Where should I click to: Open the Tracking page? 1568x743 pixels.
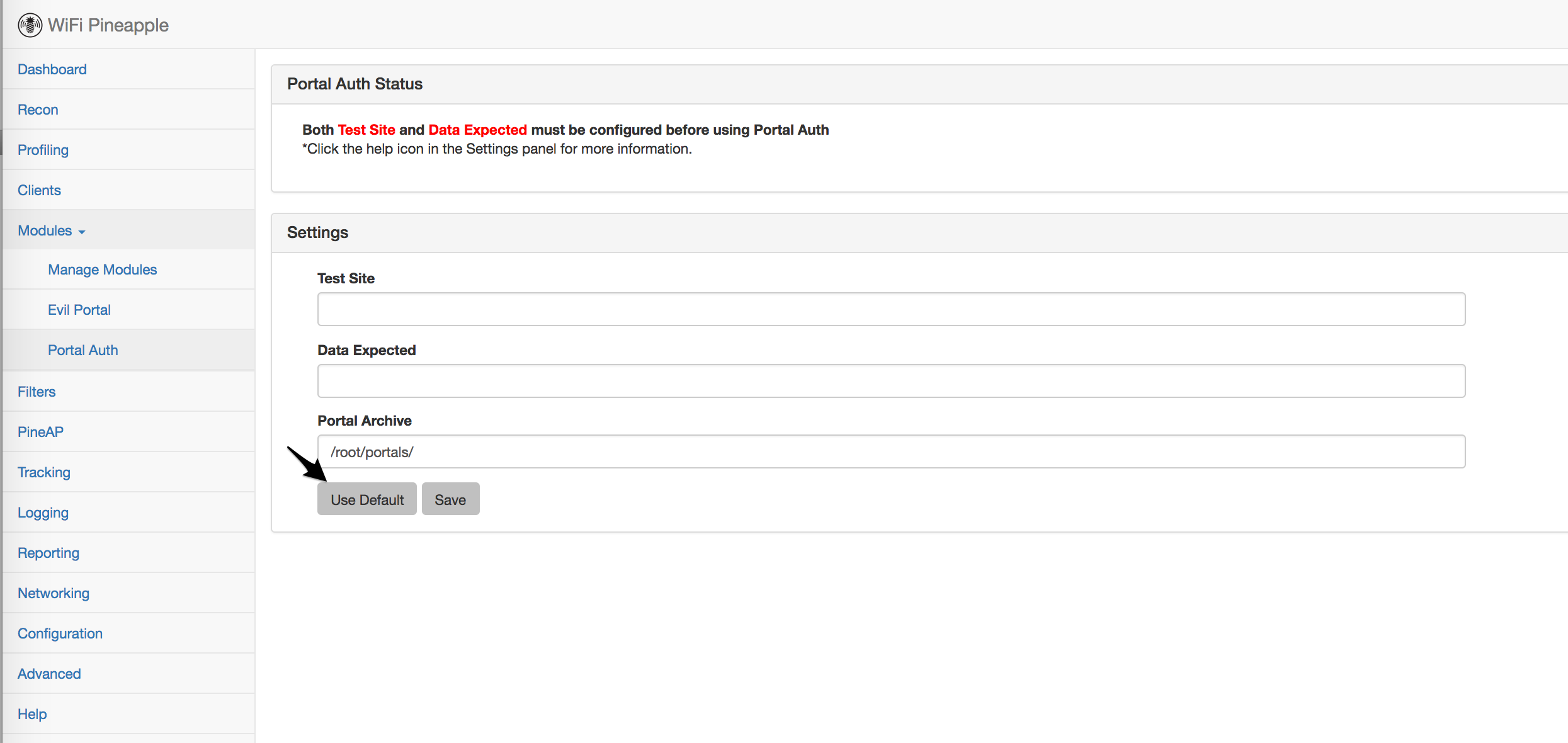(x=44, y=472)
